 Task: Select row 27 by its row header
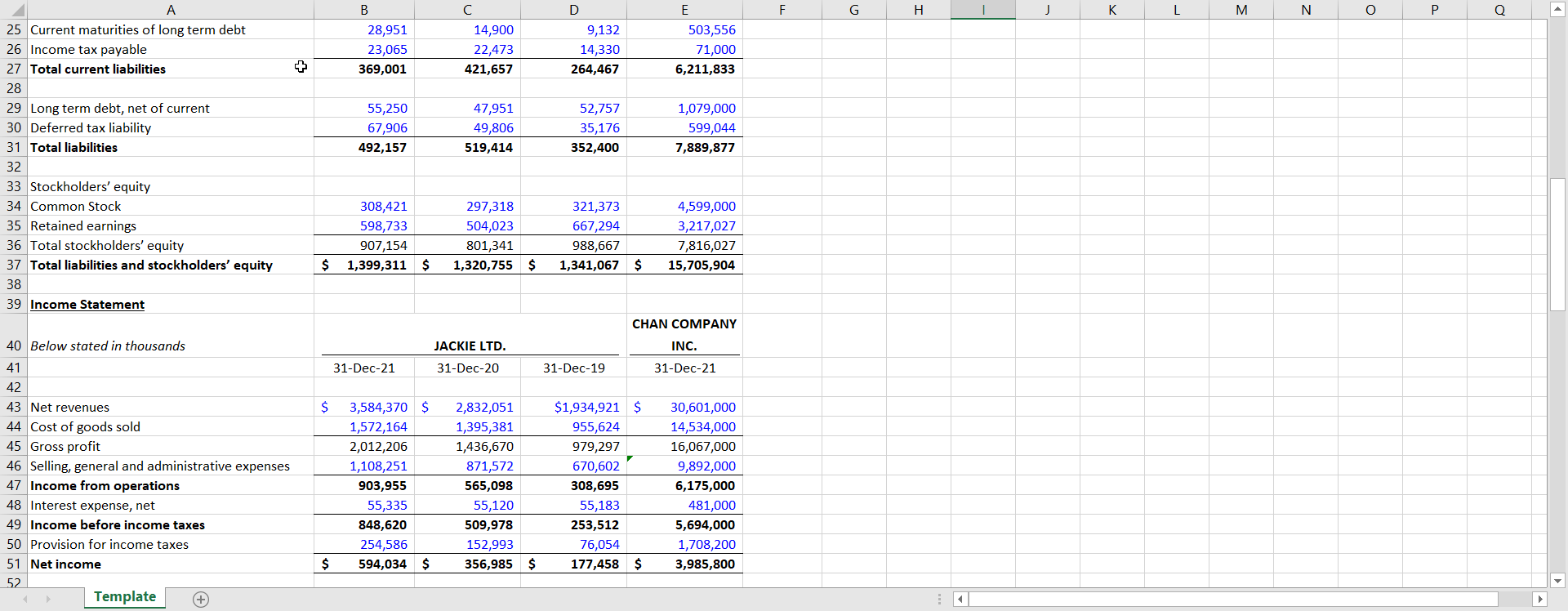coord(14,69)
